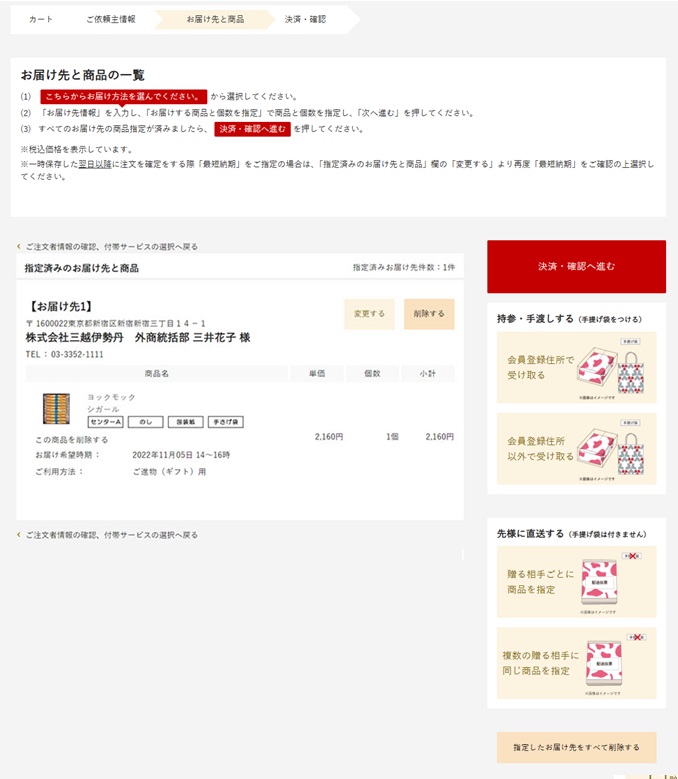The height and width of the screenshot is (779, 678).
Task: Click the 変更する button for お届け先1
Action: [369, 313]
